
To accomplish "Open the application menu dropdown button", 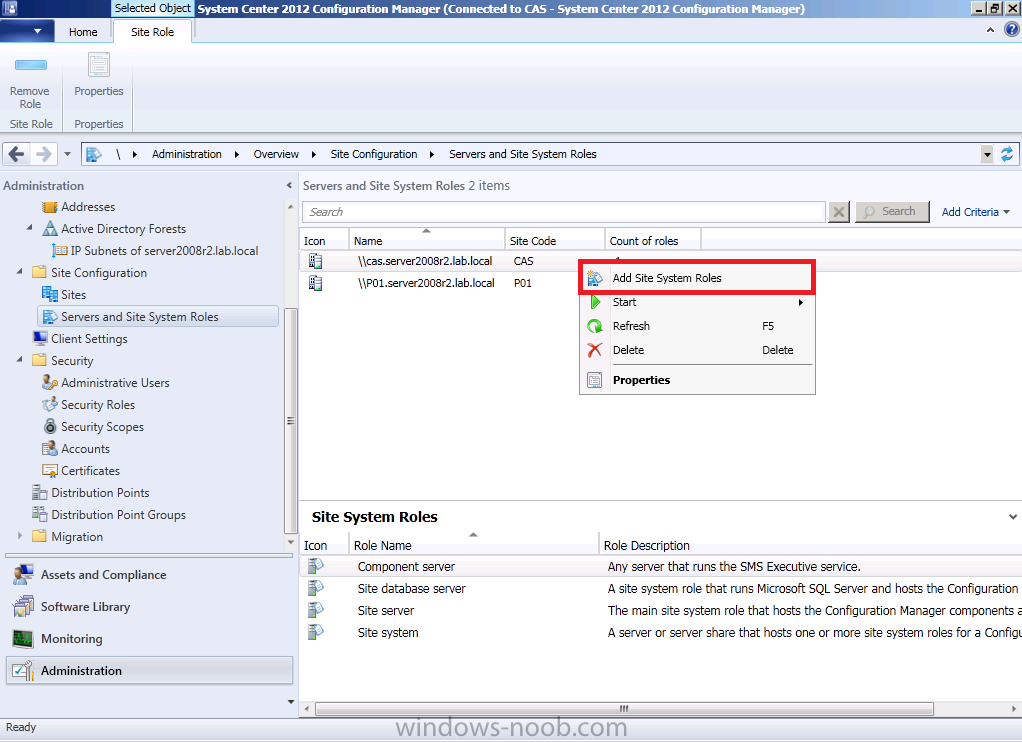I will (27, 31).
